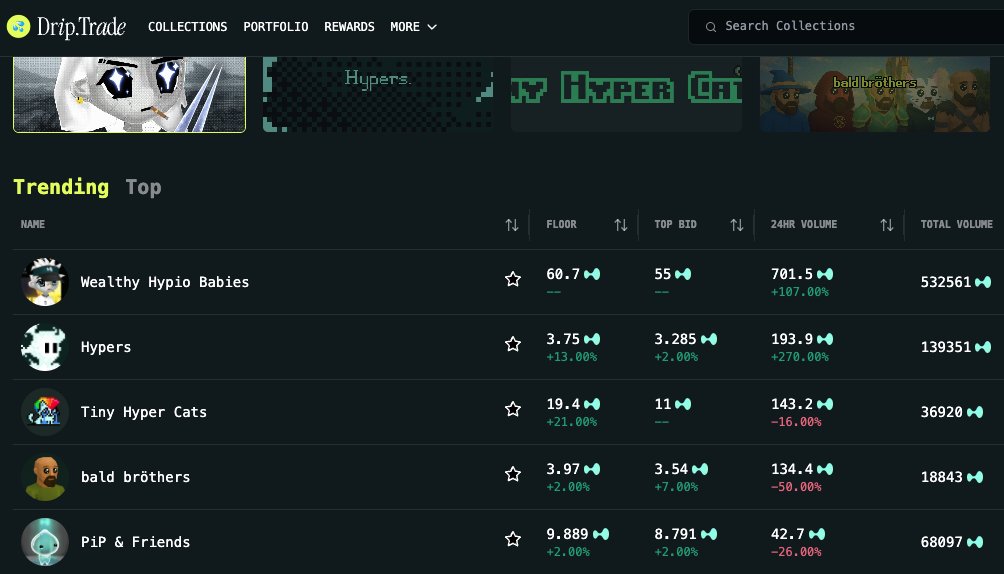Sort by 24HR VOLUME using sort arrows

click(886, 225)
